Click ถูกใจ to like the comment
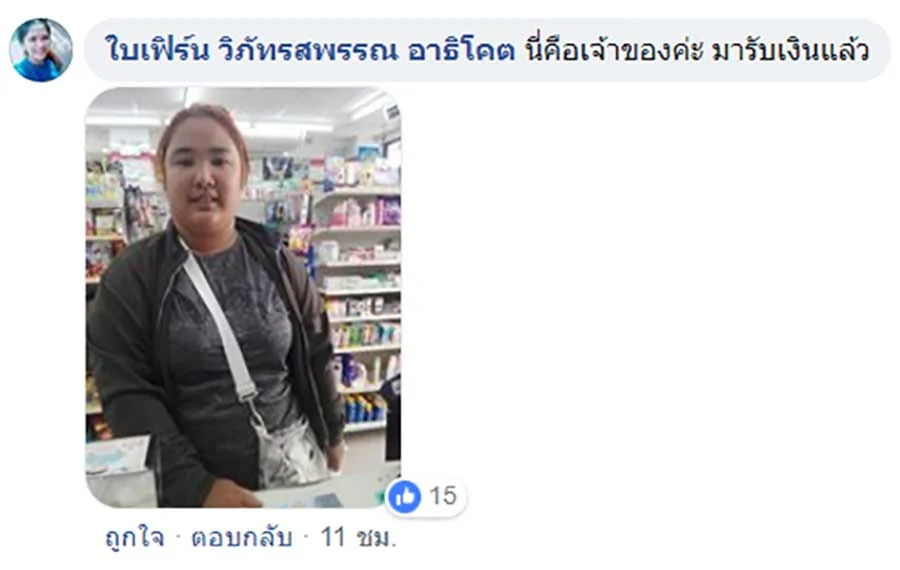Image resolution: width=900 pixels, height=570 pixels. click(x=135, y=537)
